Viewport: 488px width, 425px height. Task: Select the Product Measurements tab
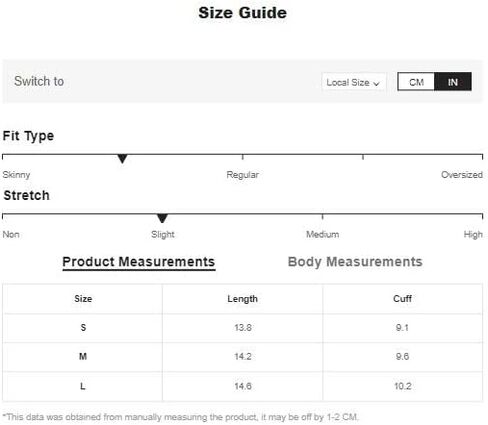(139, 262)
